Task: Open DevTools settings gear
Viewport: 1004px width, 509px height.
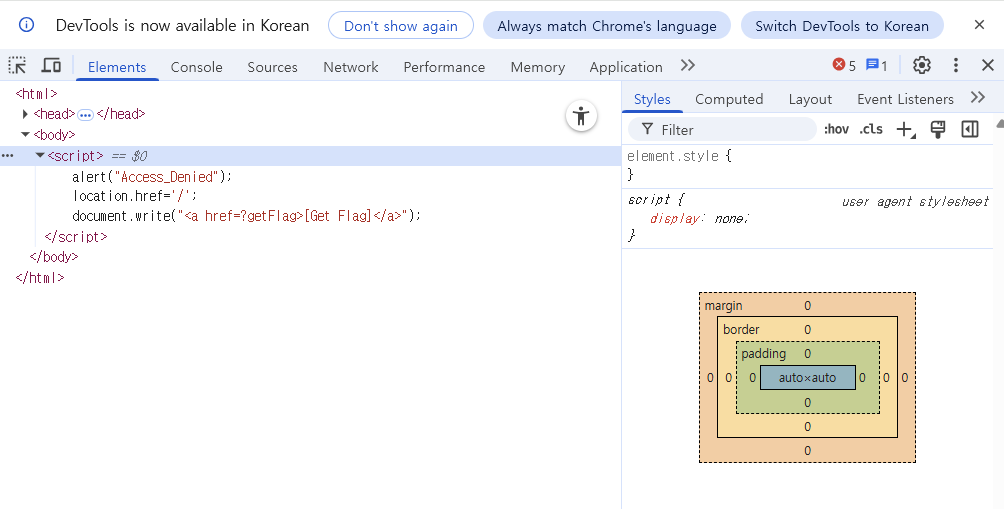Action: [x=921, y=65]
